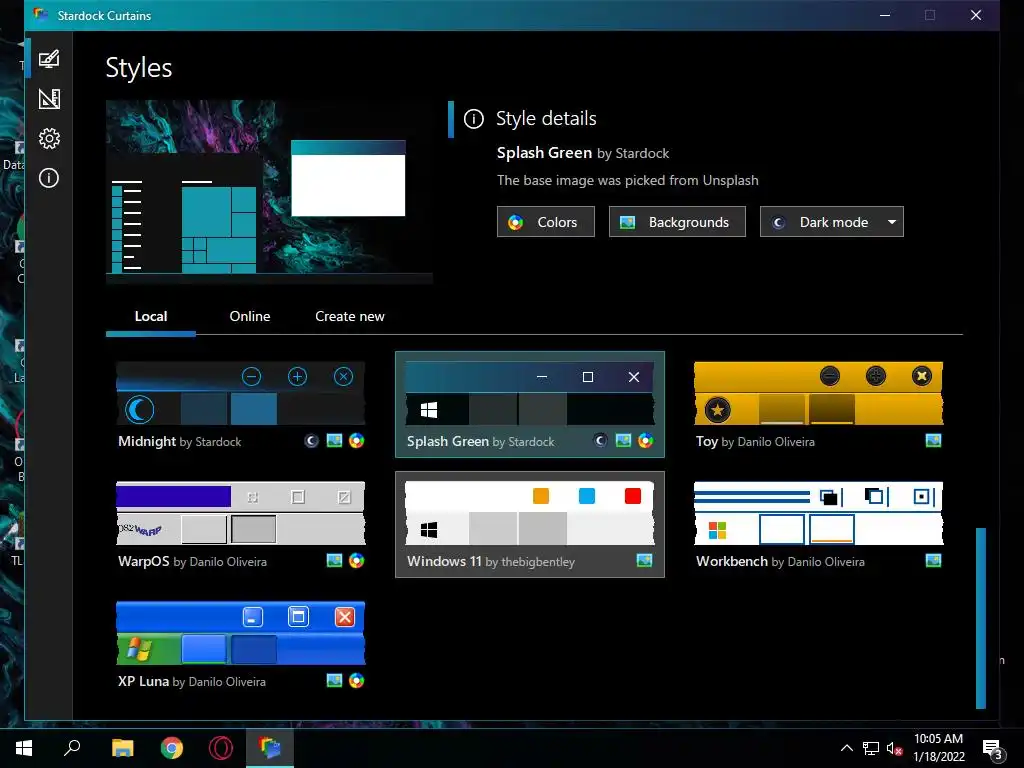The width and height of the screenshot is (1024, 768).
Task: Click the Style details info icon
Action: coord(473,119)
